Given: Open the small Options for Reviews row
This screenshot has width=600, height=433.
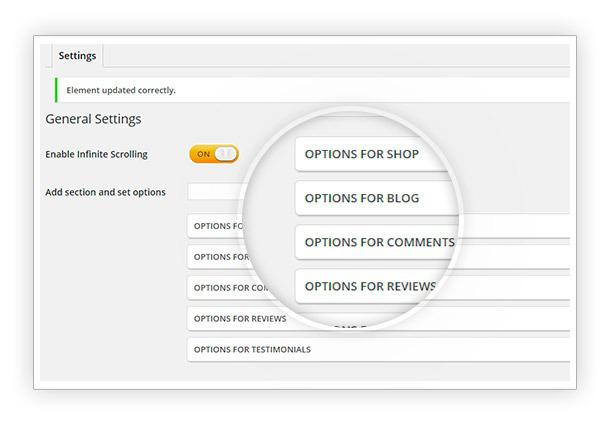Looking at the screenshot, I should pyautogui.click(x=240, y=319).
